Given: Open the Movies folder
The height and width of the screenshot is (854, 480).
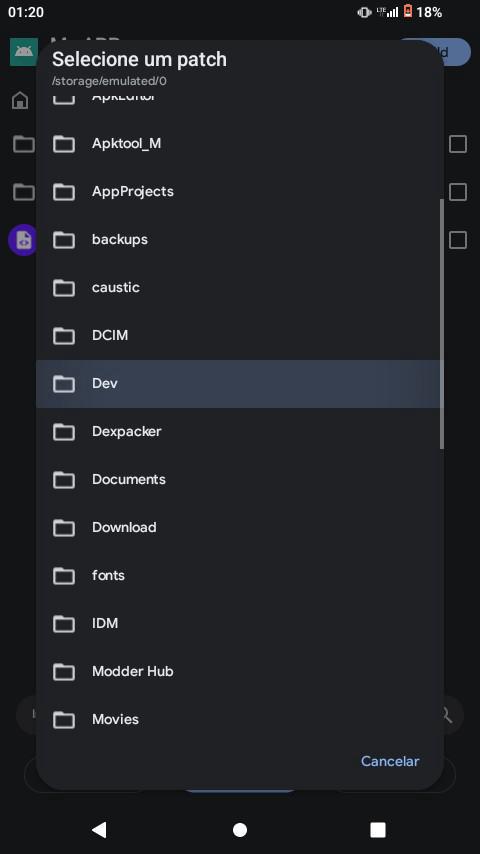Looking at the screenshot, I should click(240, 719).
